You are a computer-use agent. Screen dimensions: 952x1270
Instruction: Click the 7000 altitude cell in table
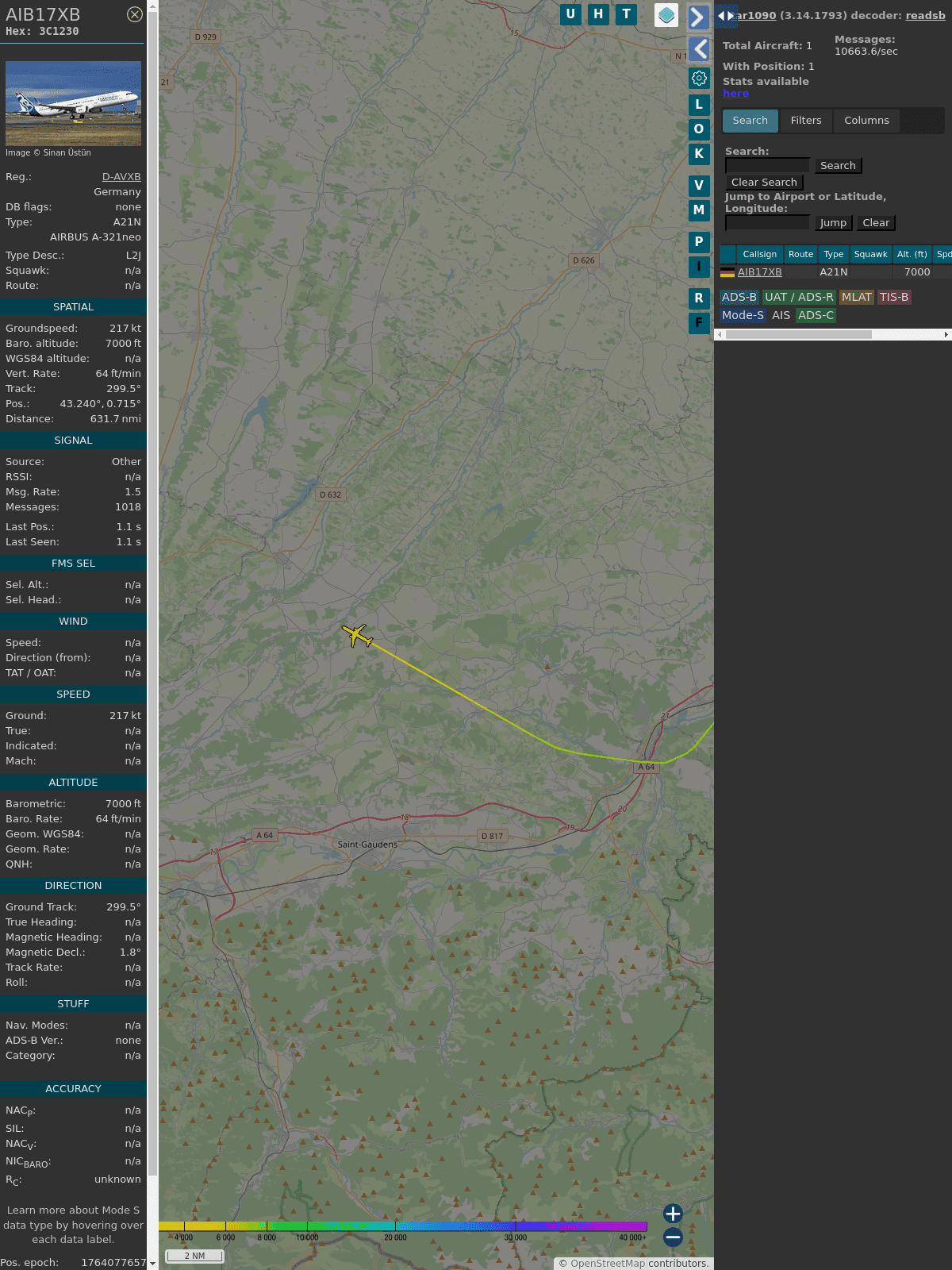pos(917,271)
